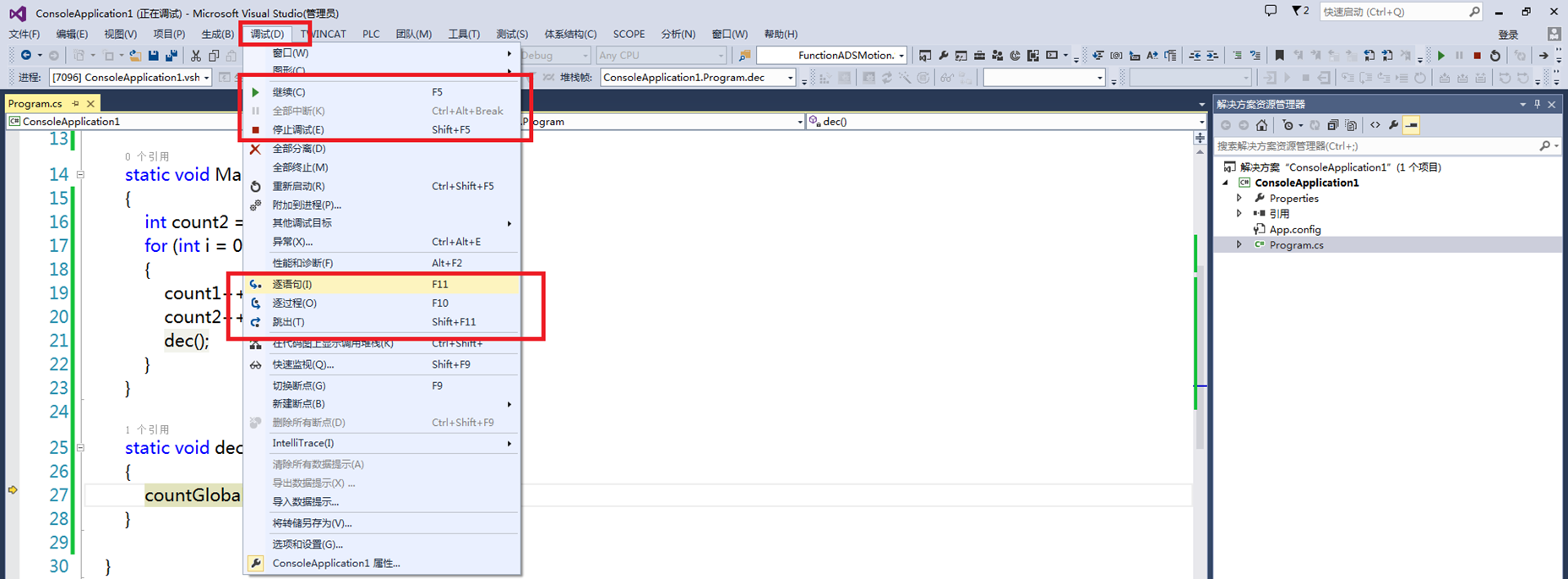Viewport: 1568px width, 579px height.
Task: Click the bookmark flag icon in toolbar
Action: click(1279, 56)
